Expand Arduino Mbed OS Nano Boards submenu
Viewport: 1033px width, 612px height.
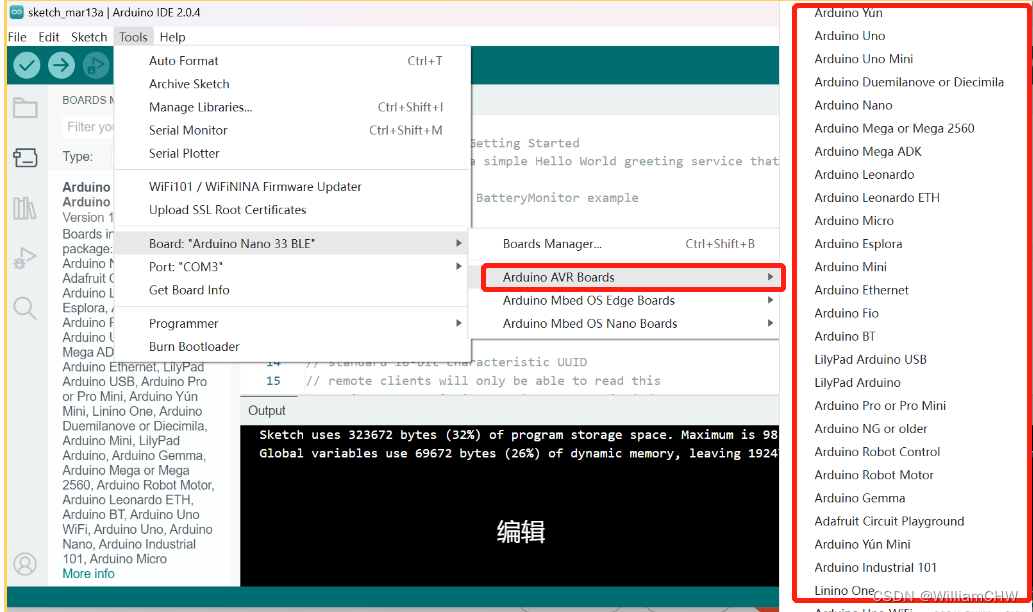[624, 323]
